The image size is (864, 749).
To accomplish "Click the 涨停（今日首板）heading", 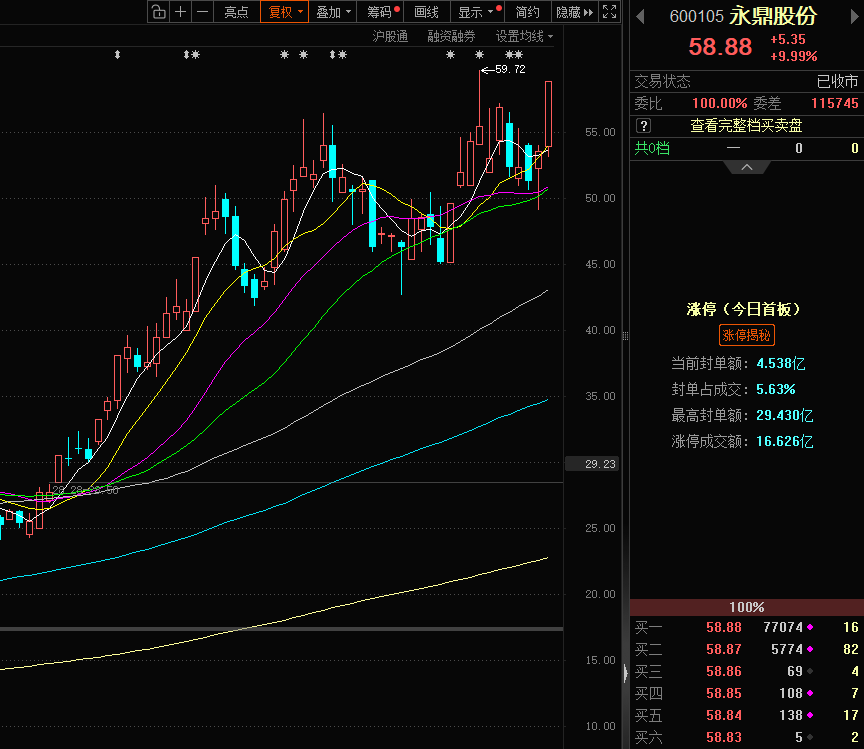I will (743, 309).
